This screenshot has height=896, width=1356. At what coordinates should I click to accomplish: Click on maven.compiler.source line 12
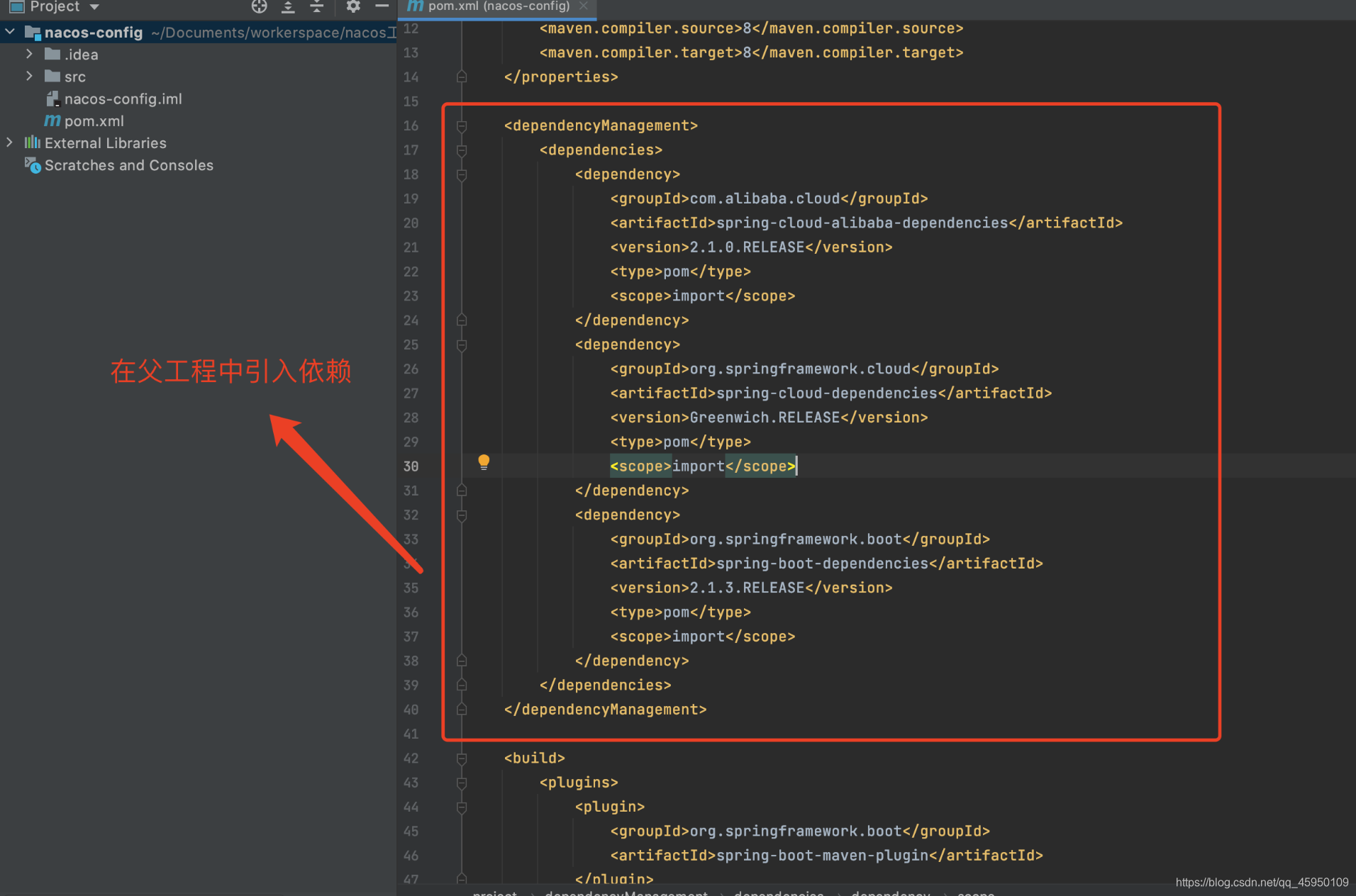[751, 28]
